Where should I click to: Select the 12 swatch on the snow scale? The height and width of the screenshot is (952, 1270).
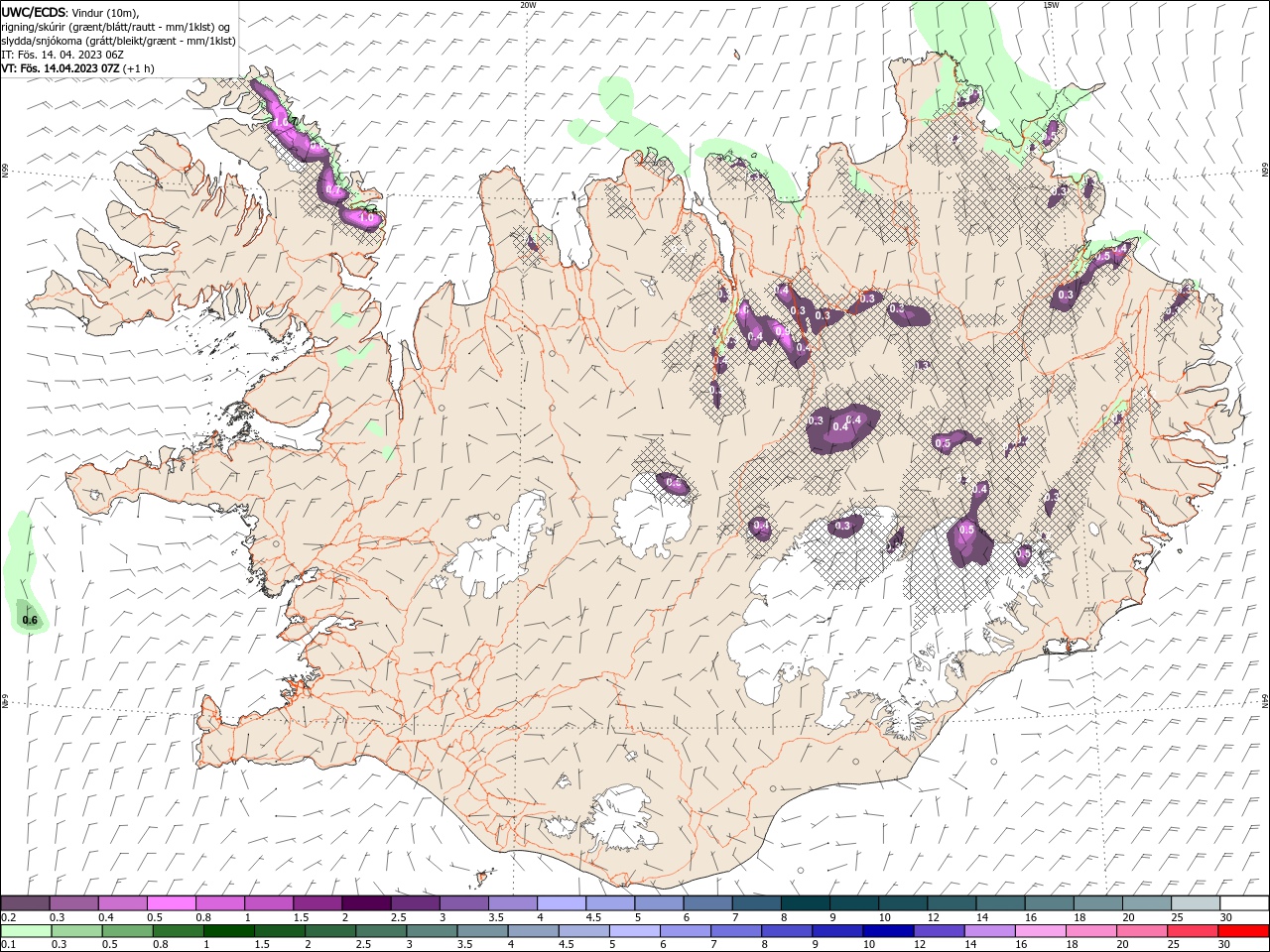coord(952,903)
